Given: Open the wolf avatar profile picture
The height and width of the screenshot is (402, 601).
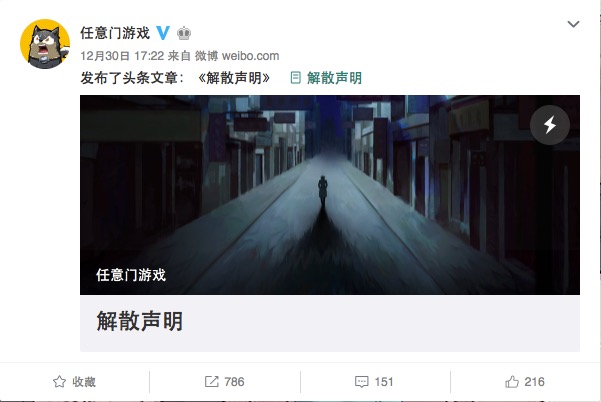Looking at the screenshot, I should 45,44.
